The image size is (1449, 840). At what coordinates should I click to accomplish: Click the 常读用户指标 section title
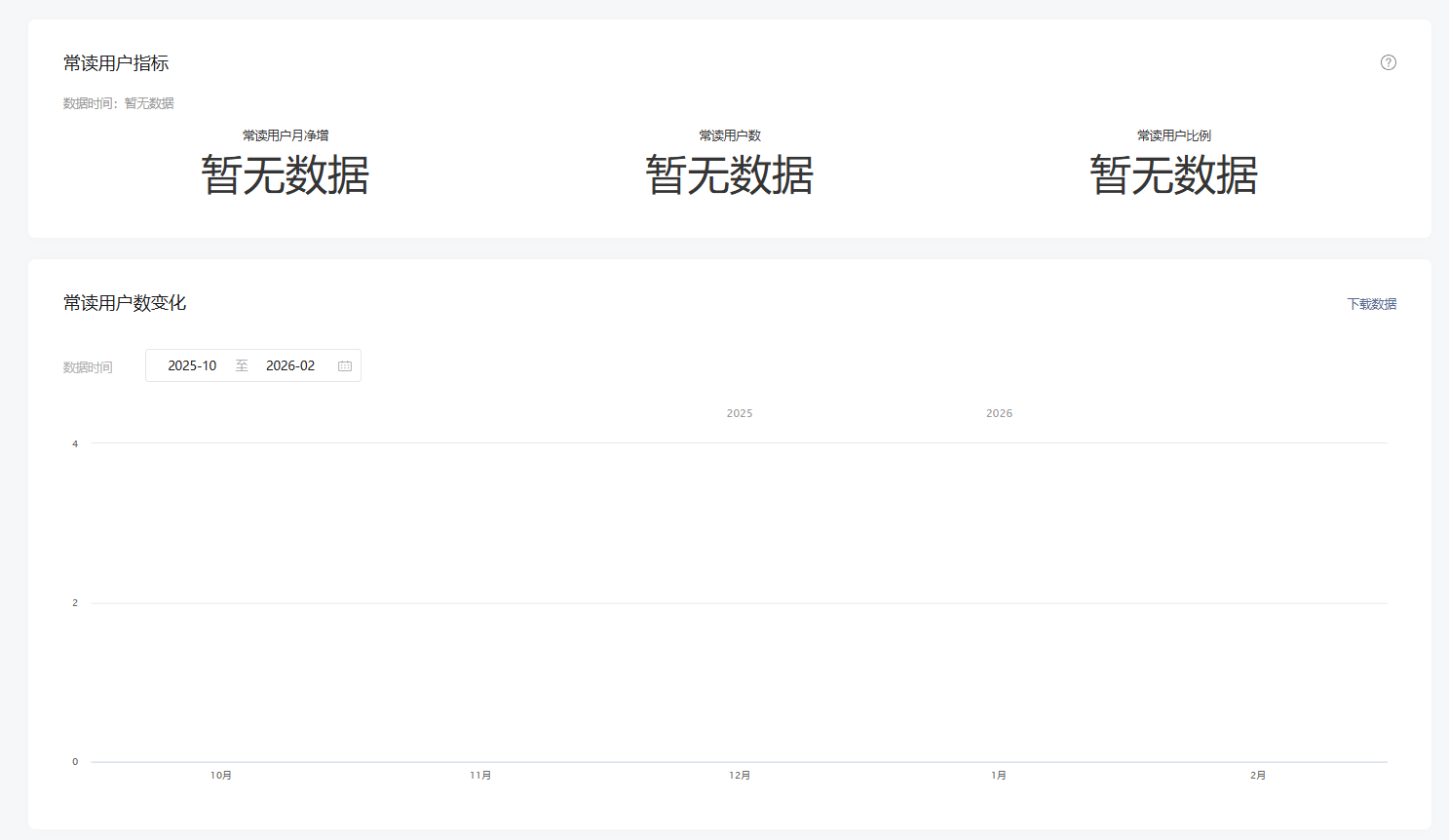(116, 63)
